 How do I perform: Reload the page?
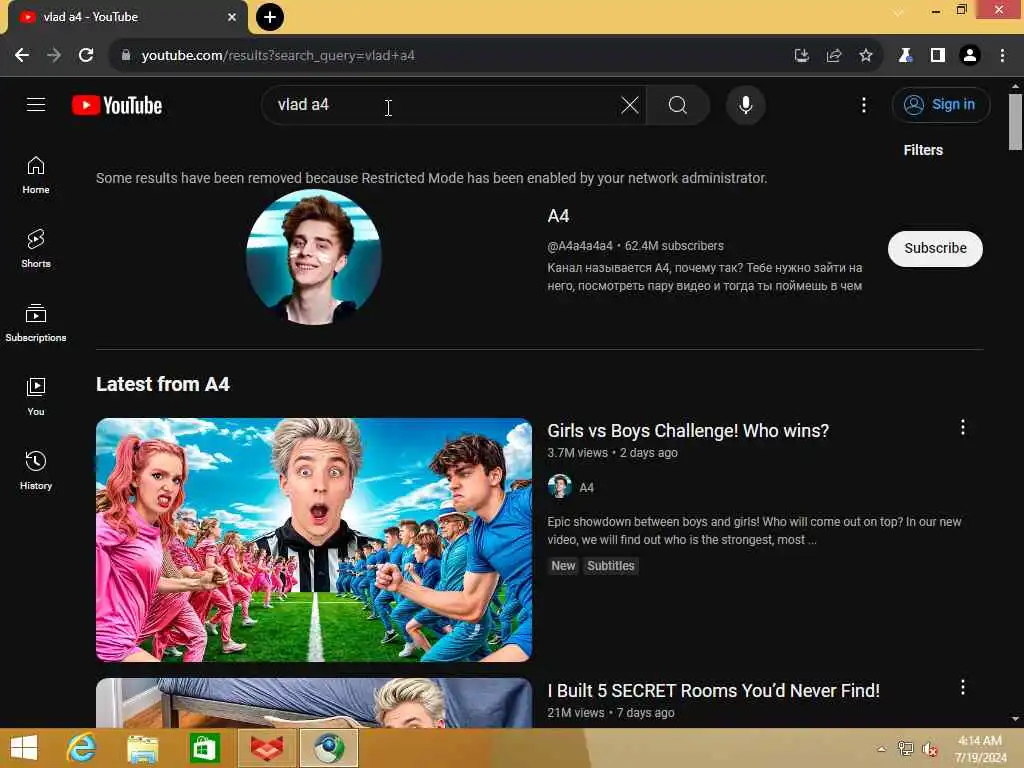coord(86,56)
